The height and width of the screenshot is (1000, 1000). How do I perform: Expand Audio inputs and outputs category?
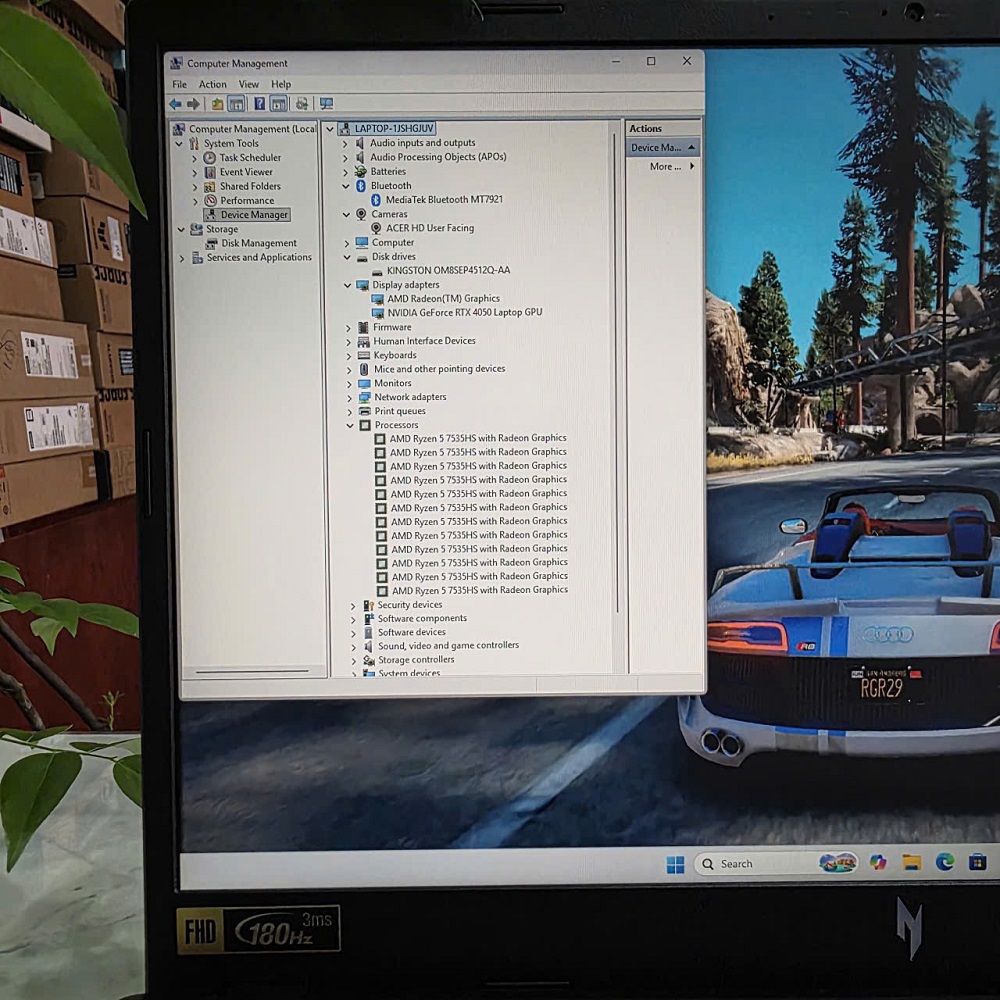point(345,143)
